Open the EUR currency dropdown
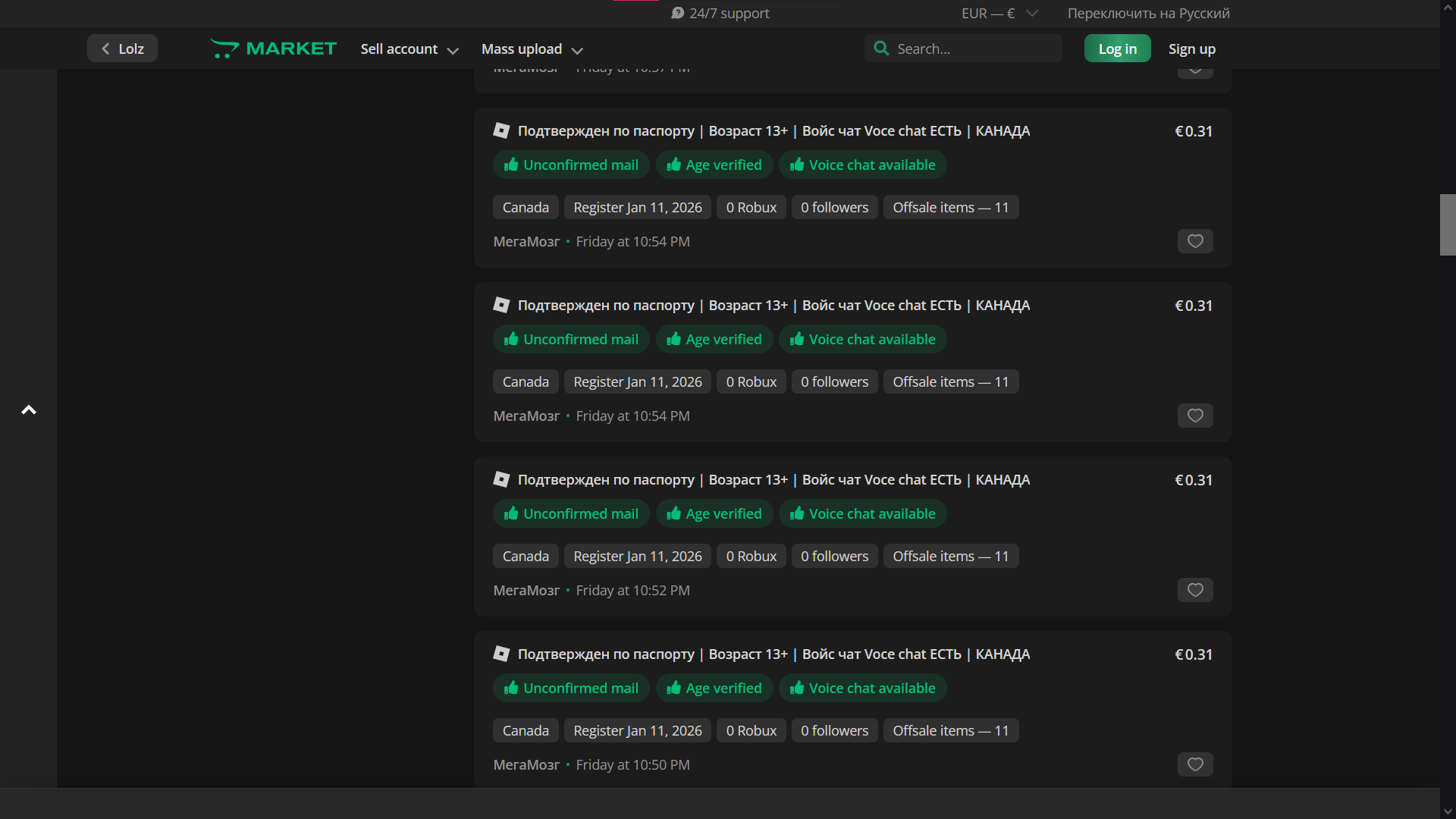The image size is (1456, 819). (x=999, y=13)
